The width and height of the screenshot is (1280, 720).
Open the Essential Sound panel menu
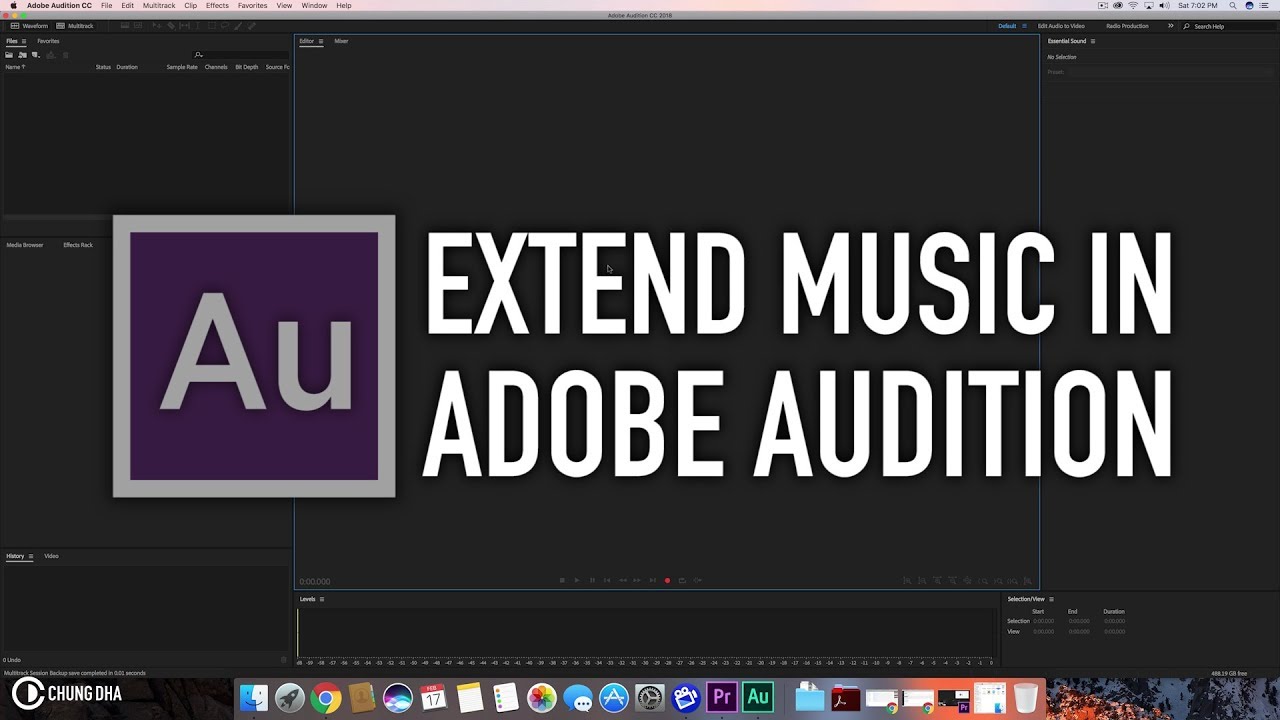click(x=1093, y=41)
